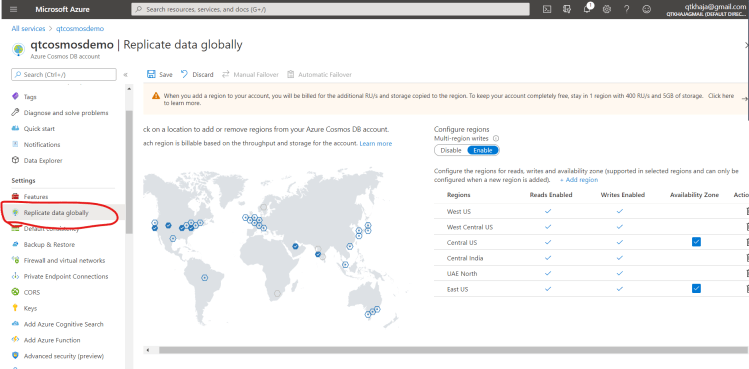This screenshot has height=369, width=749.
Task: Open Tags in the sidebar
Action: click(30, 97)
